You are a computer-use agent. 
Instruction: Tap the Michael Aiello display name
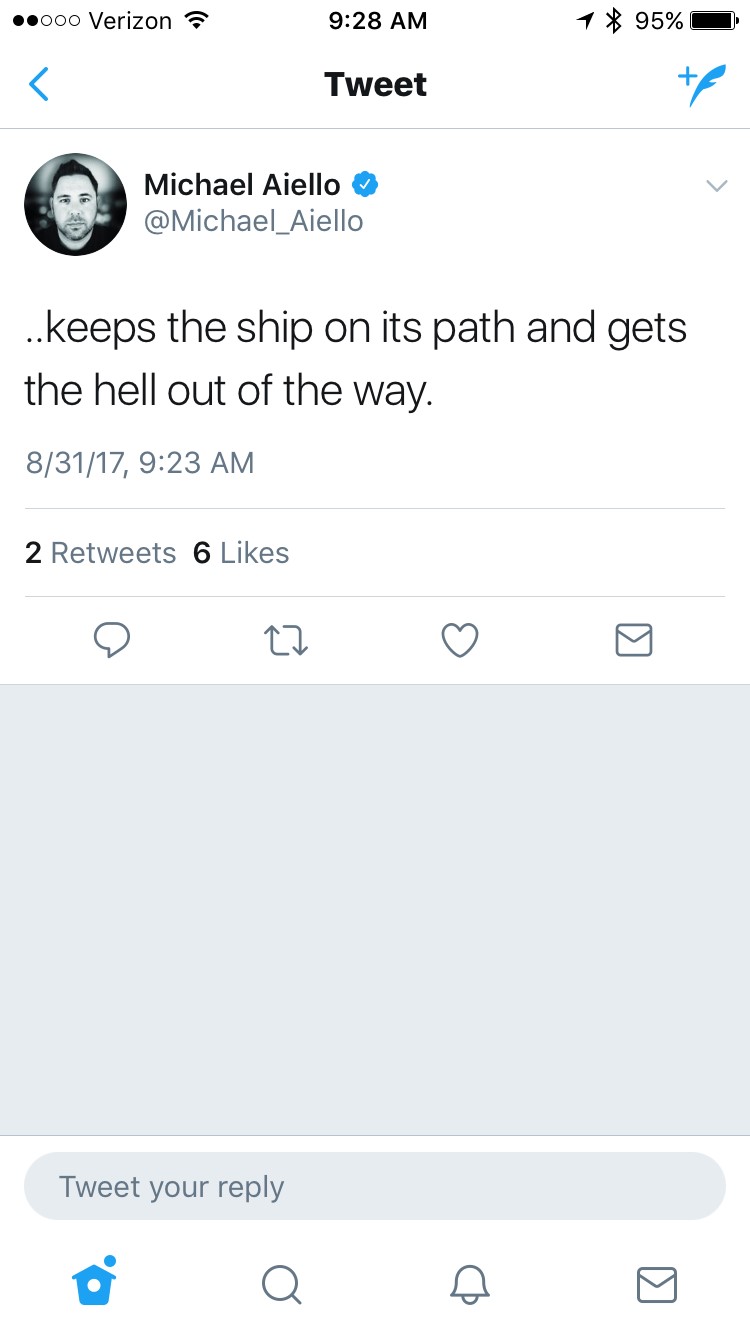tap(242, 184)
